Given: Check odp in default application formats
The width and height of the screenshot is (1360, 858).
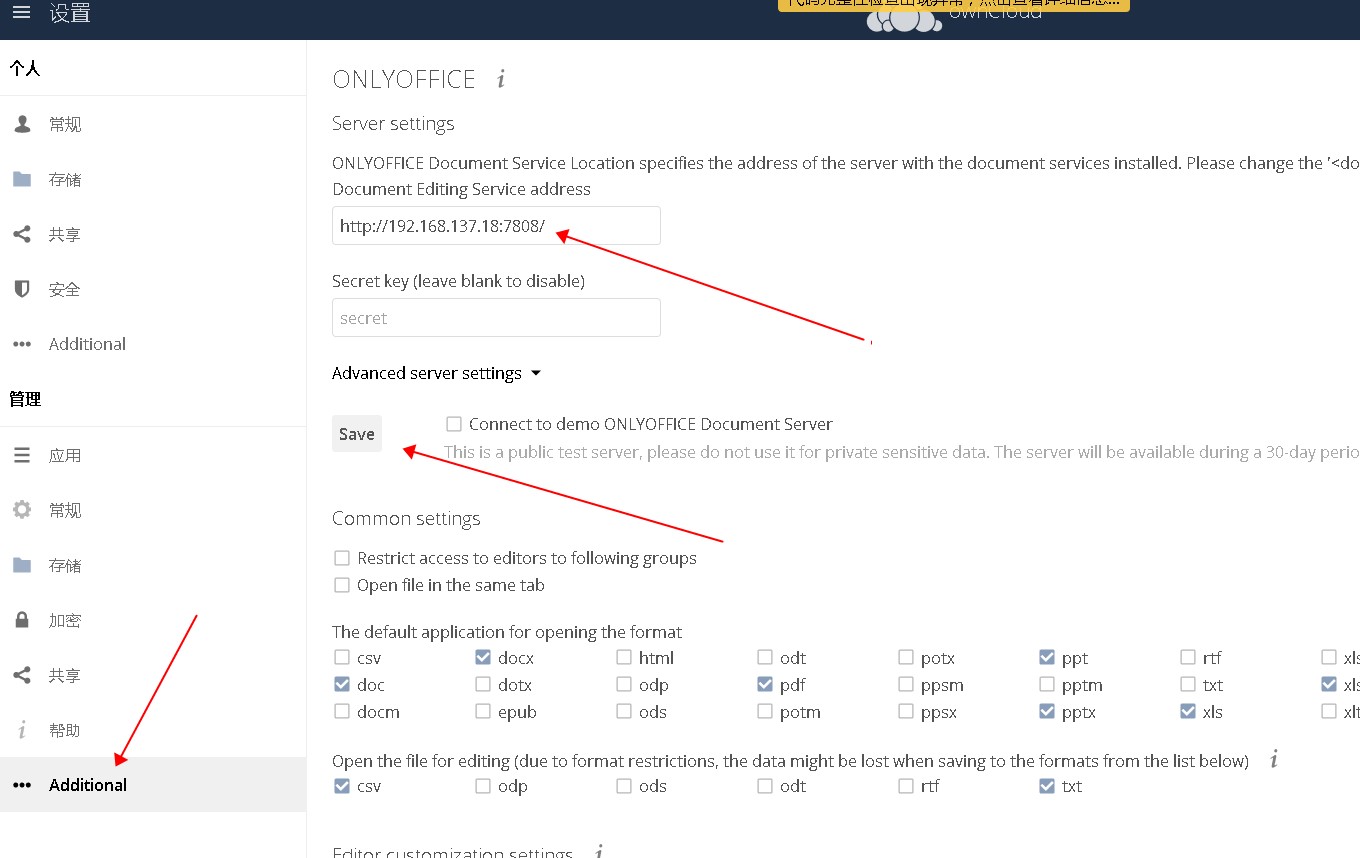Looking at the screenshot, I should [x=624, y=685].
